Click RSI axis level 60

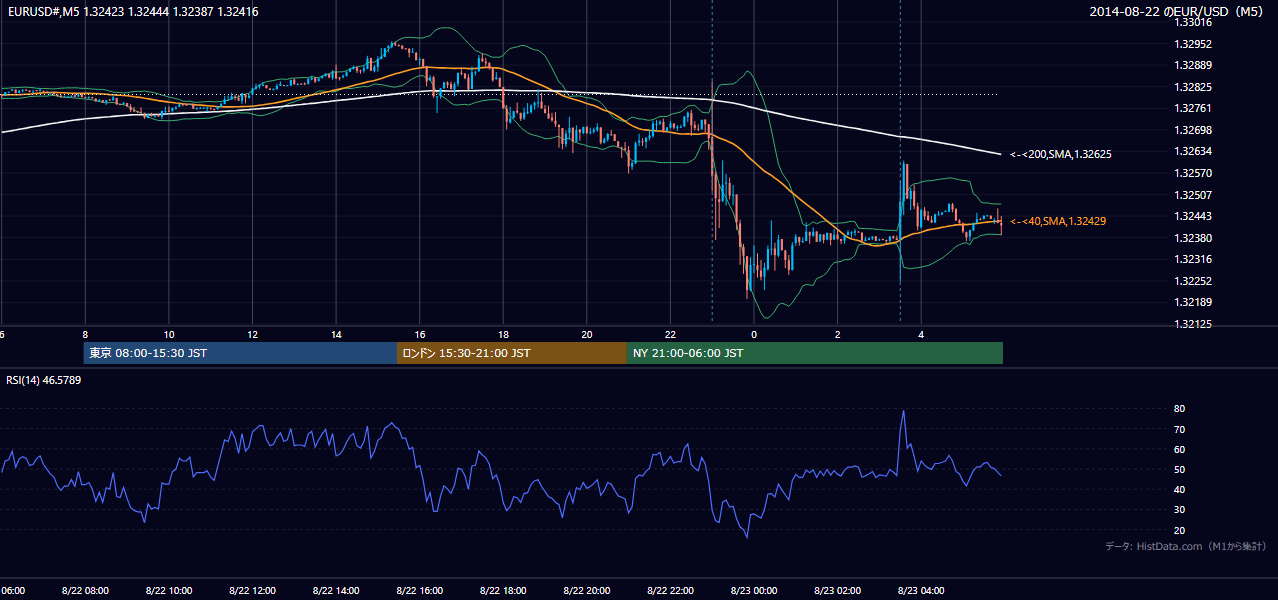[1179, 449]
